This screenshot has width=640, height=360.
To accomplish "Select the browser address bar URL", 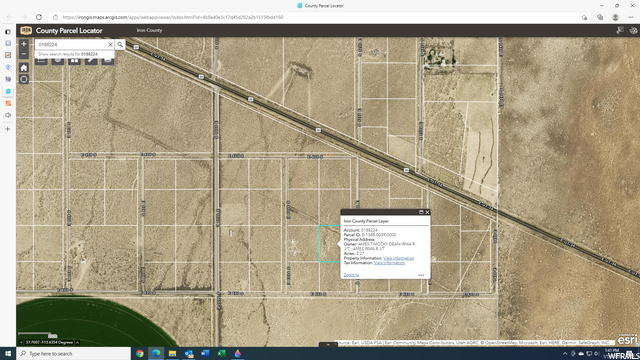I will click(173, 17).
